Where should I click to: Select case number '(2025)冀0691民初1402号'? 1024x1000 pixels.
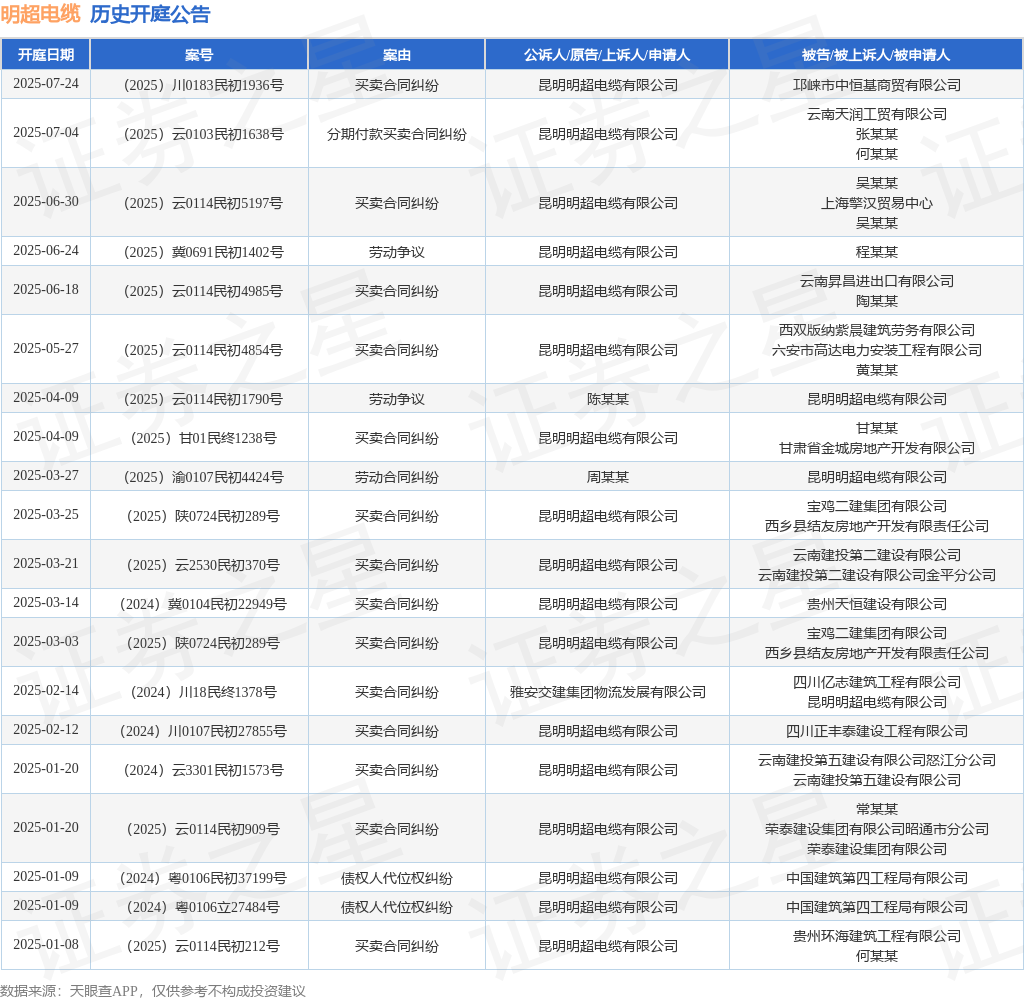[x=203, y=252]
